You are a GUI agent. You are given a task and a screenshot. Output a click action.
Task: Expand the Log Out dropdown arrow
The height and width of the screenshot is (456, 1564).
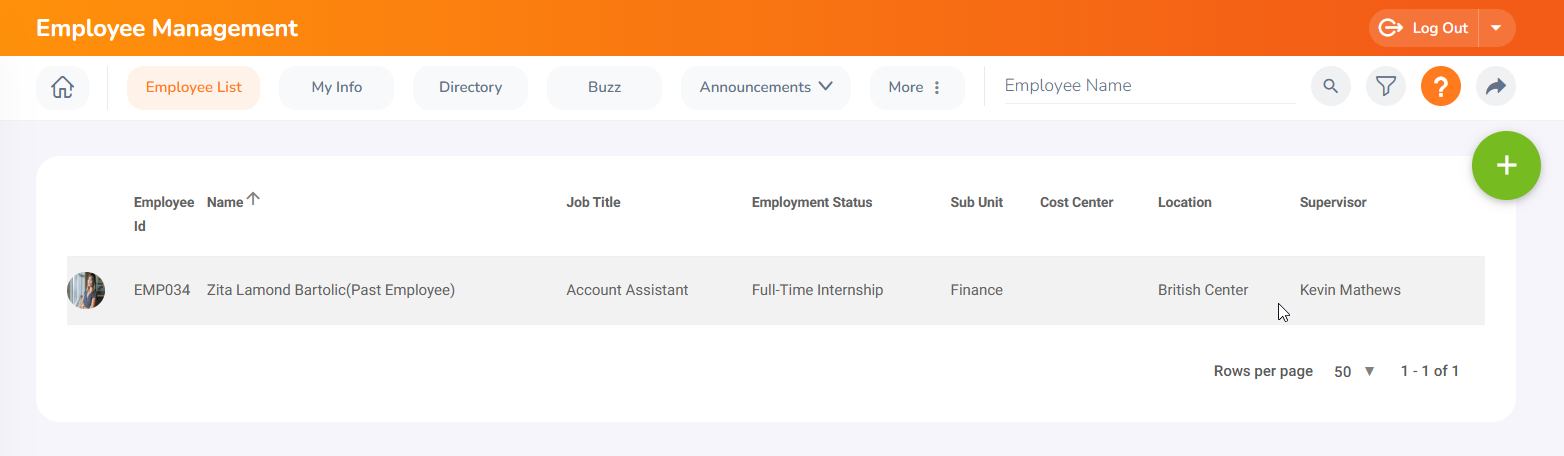click(1496, 28)
